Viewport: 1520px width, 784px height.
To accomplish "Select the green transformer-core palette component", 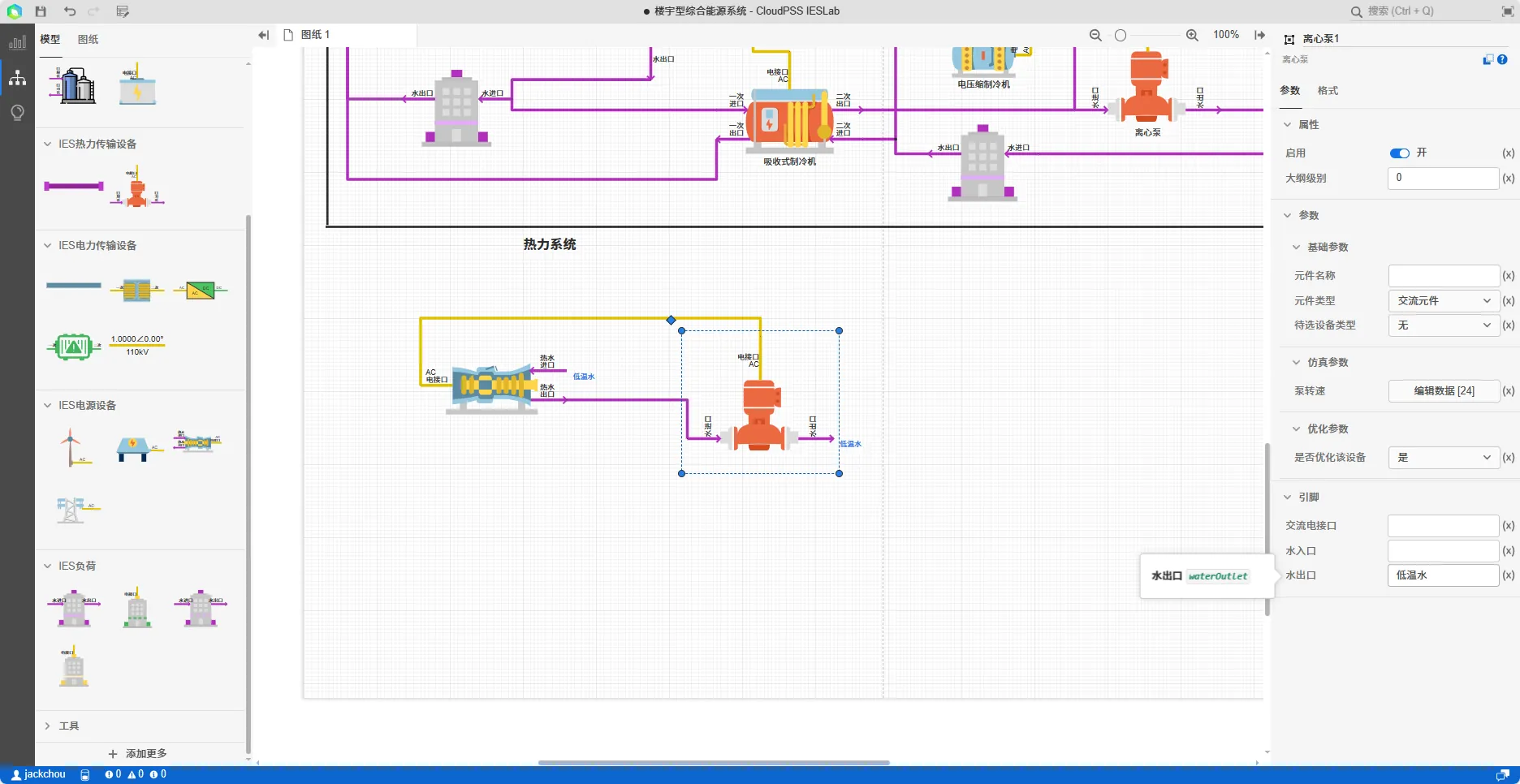I will (74, 347).
